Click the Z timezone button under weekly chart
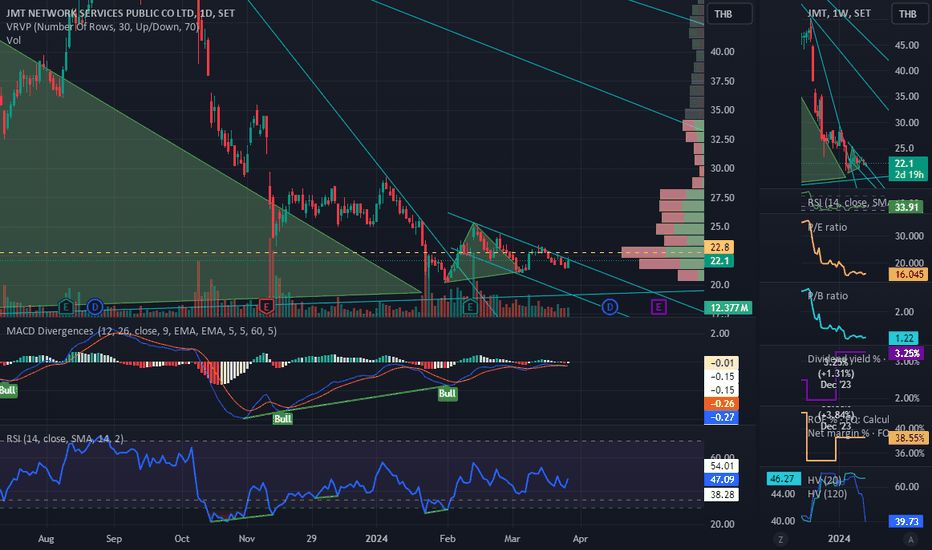Viewport: 932px width, 550px height. pyautogui.click(x=780, y=539)
